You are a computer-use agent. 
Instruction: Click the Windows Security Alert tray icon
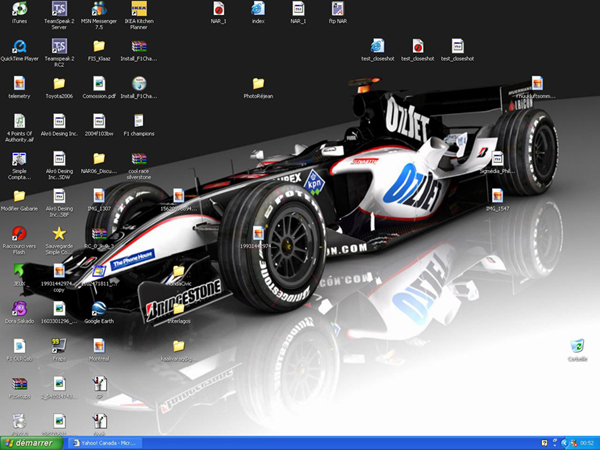(x=574, y=443)
